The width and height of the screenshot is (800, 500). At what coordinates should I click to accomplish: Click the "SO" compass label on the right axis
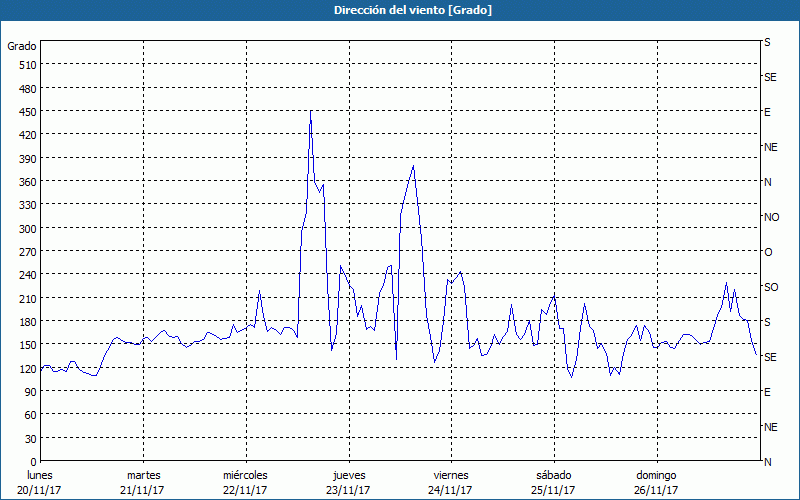tap(771, 287)
